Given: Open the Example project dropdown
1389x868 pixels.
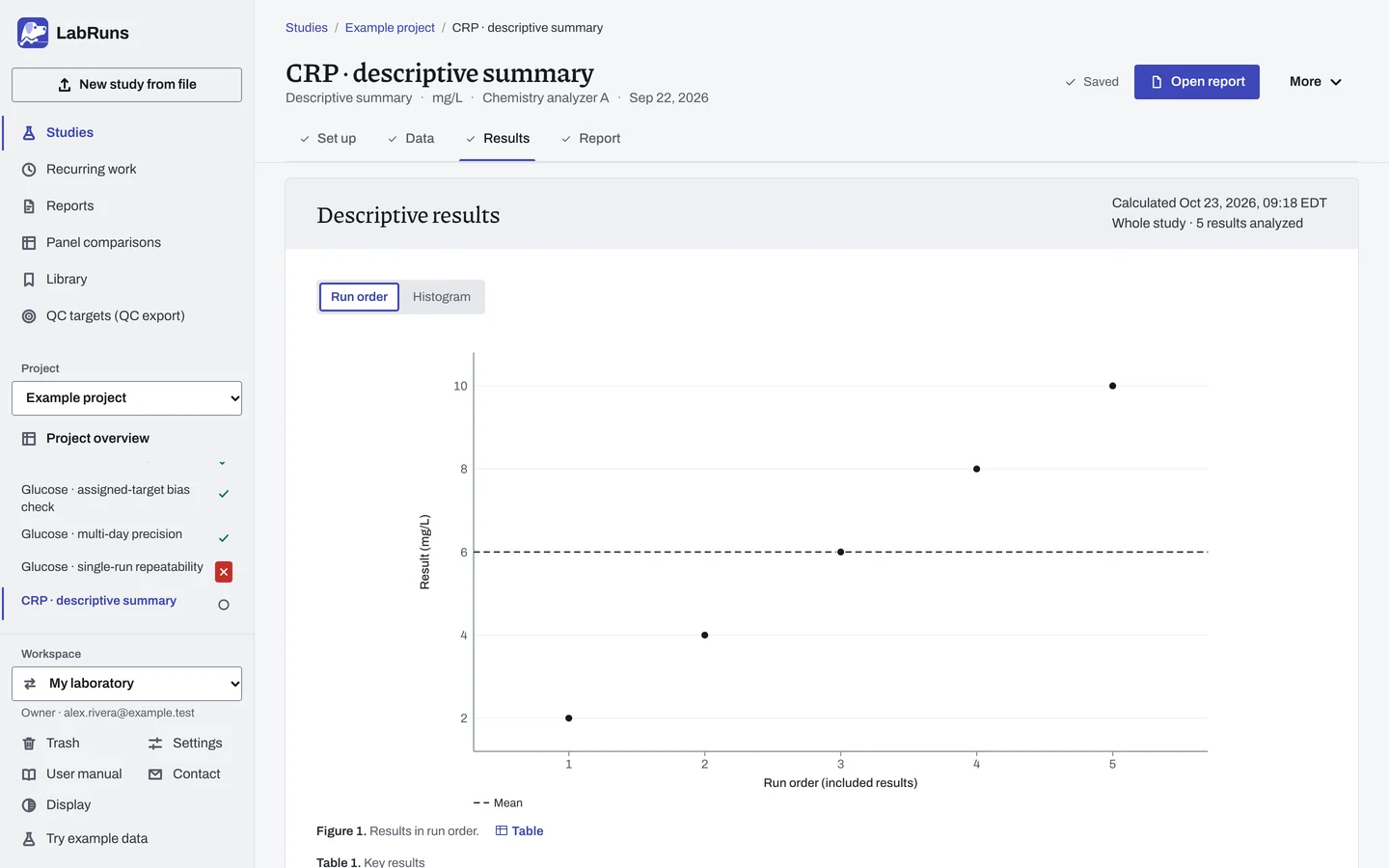Looking at the screenshot, I should pyautogui.click(x=126, y=398).
